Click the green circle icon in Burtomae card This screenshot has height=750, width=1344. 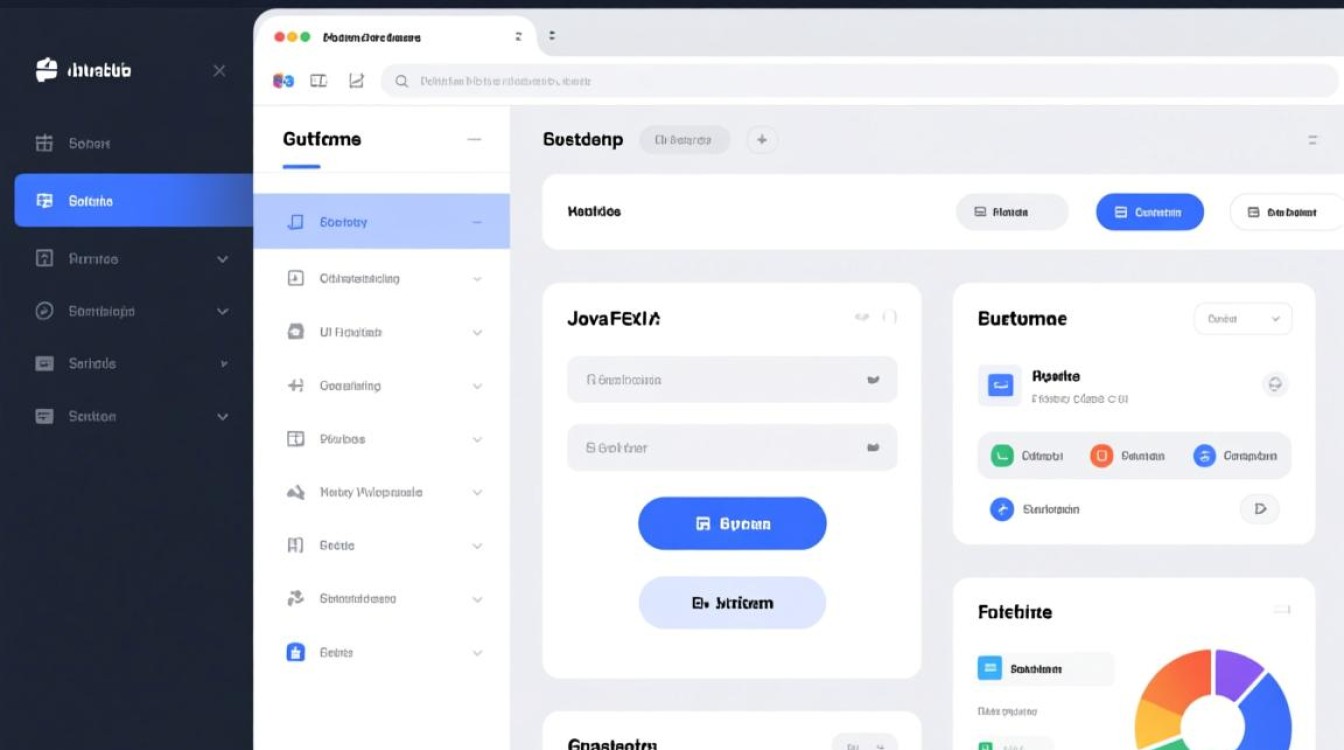point(1002,456)
